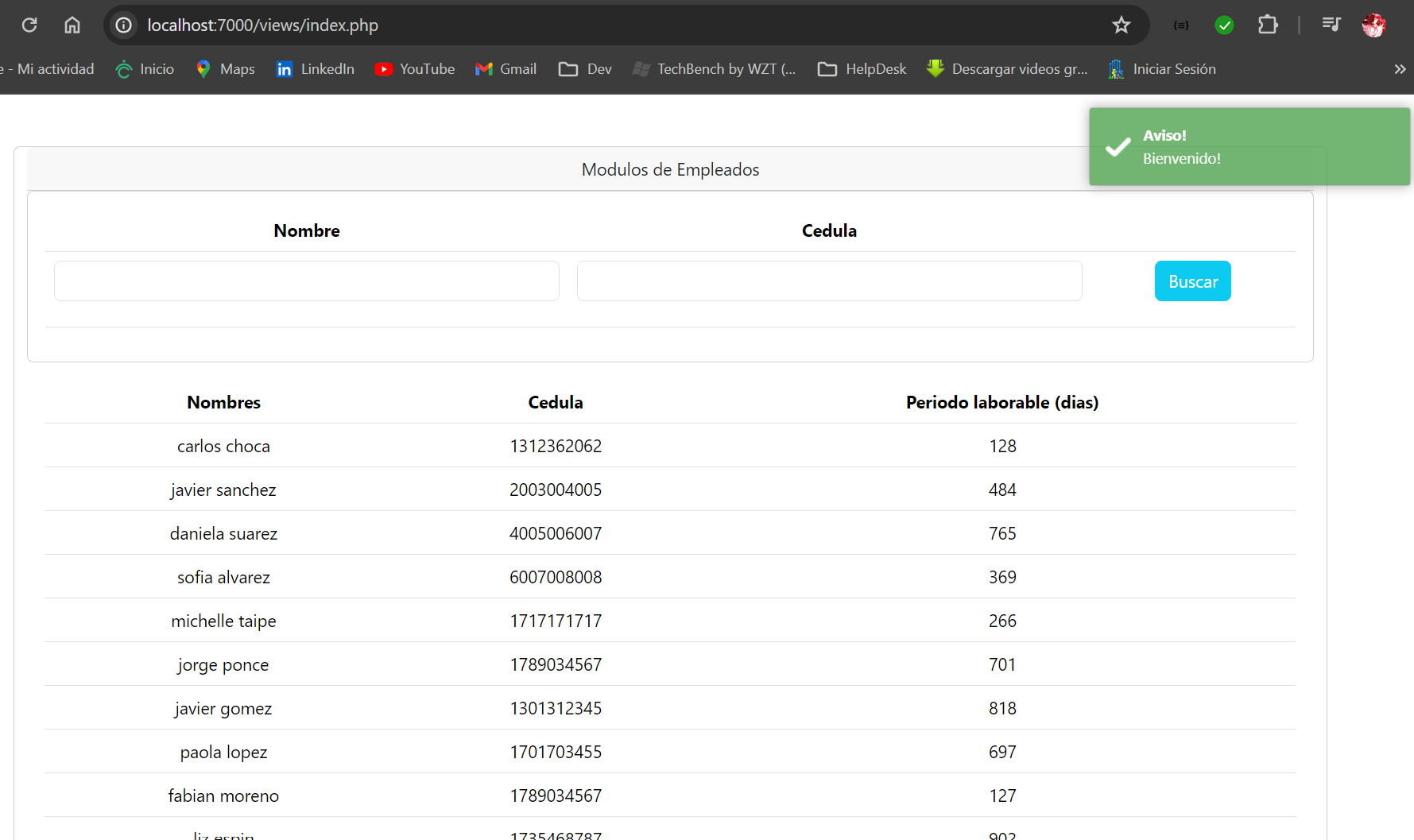Viewport: 1414px width, 840px height.
Task: Focus the Cedula search input field
Action: (x=829, y=281)
